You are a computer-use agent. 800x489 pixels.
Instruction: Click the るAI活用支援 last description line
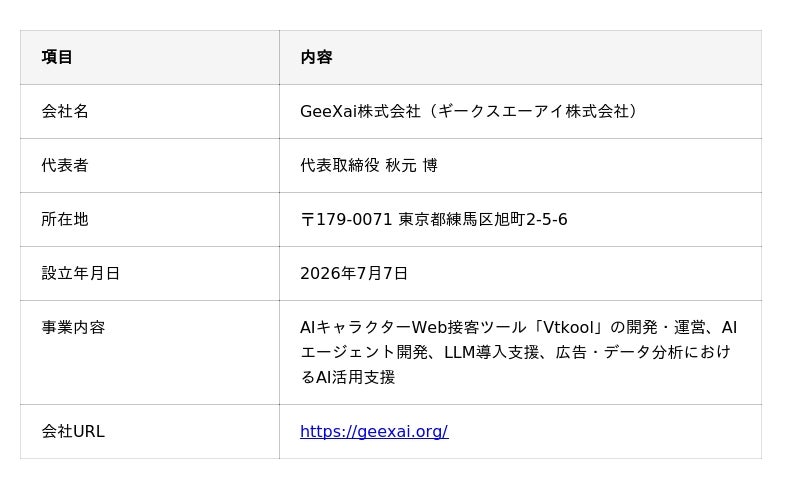click(347, 377)
